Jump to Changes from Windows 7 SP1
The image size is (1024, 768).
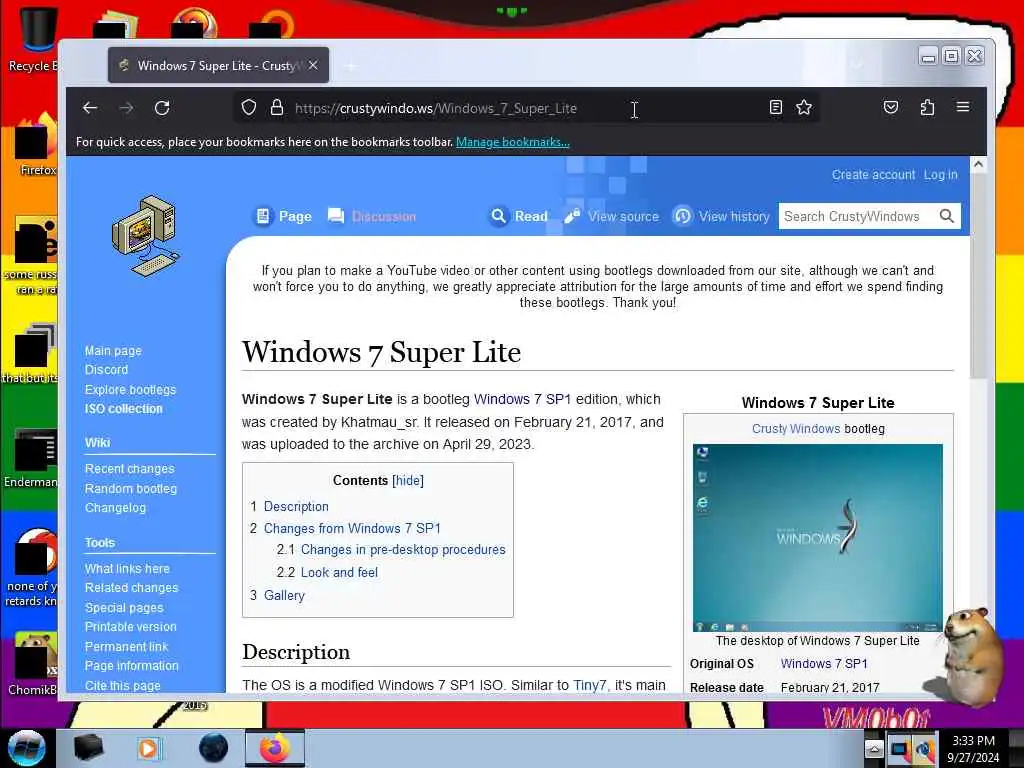(352, 528)
